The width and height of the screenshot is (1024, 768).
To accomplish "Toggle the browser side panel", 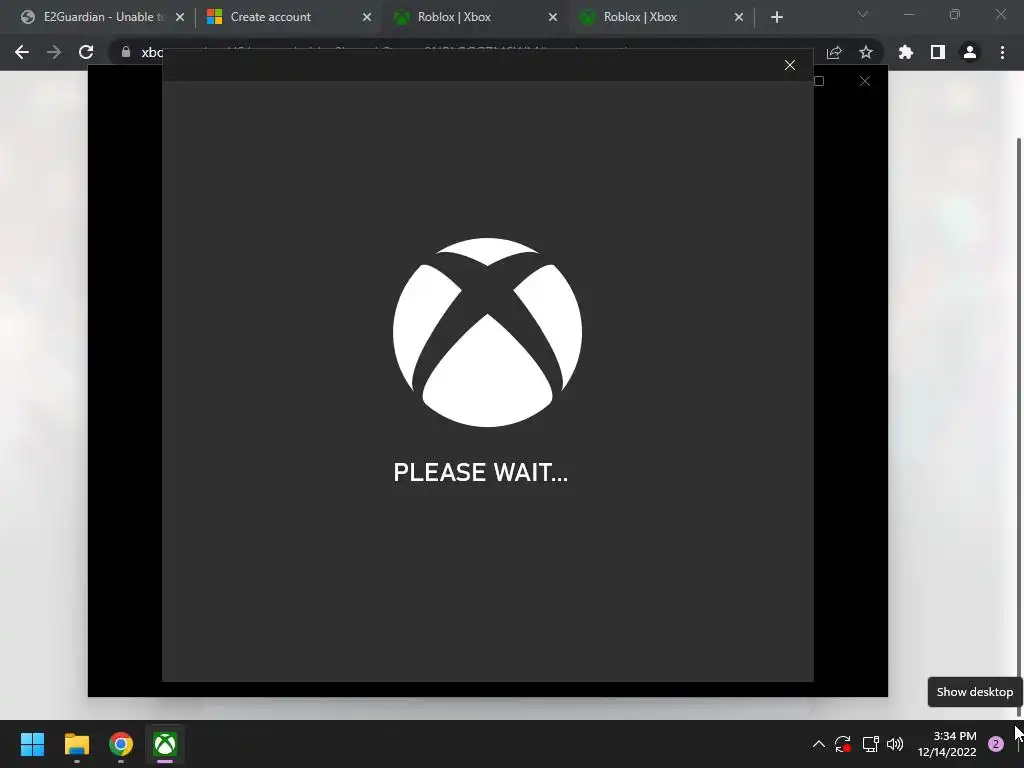I will tap(938, 52).
